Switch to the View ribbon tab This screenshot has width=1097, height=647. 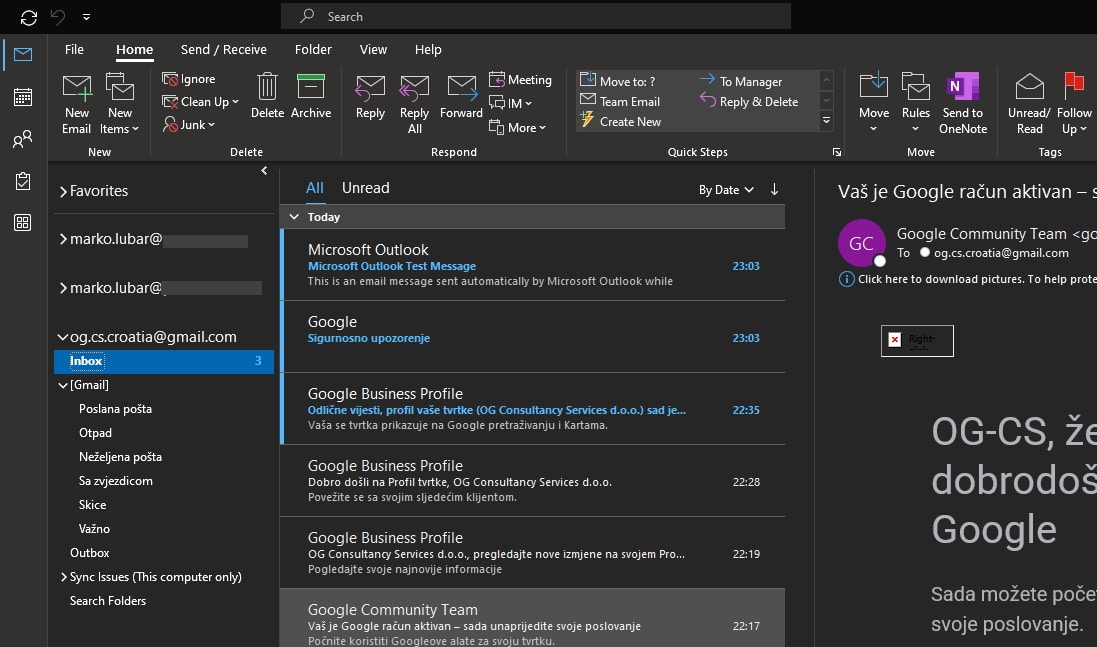(x=373, y=49)
